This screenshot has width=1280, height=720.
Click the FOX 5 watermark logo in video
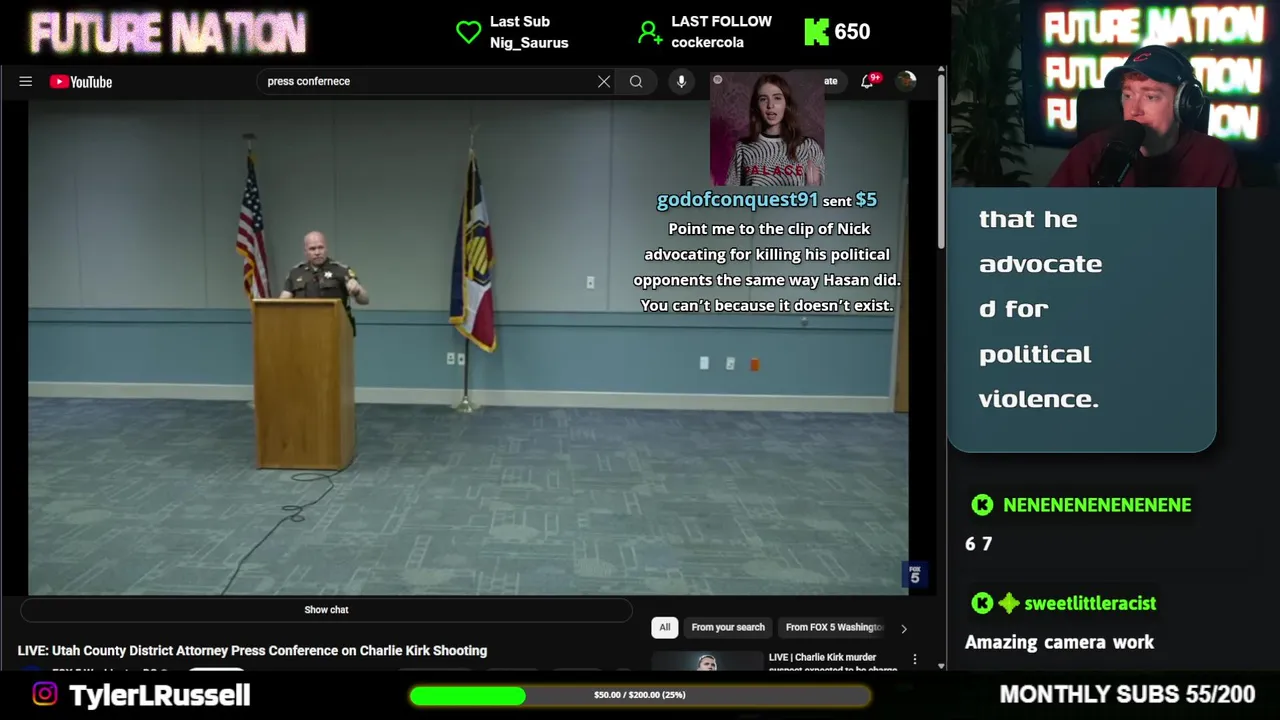(x=914, y=574)
